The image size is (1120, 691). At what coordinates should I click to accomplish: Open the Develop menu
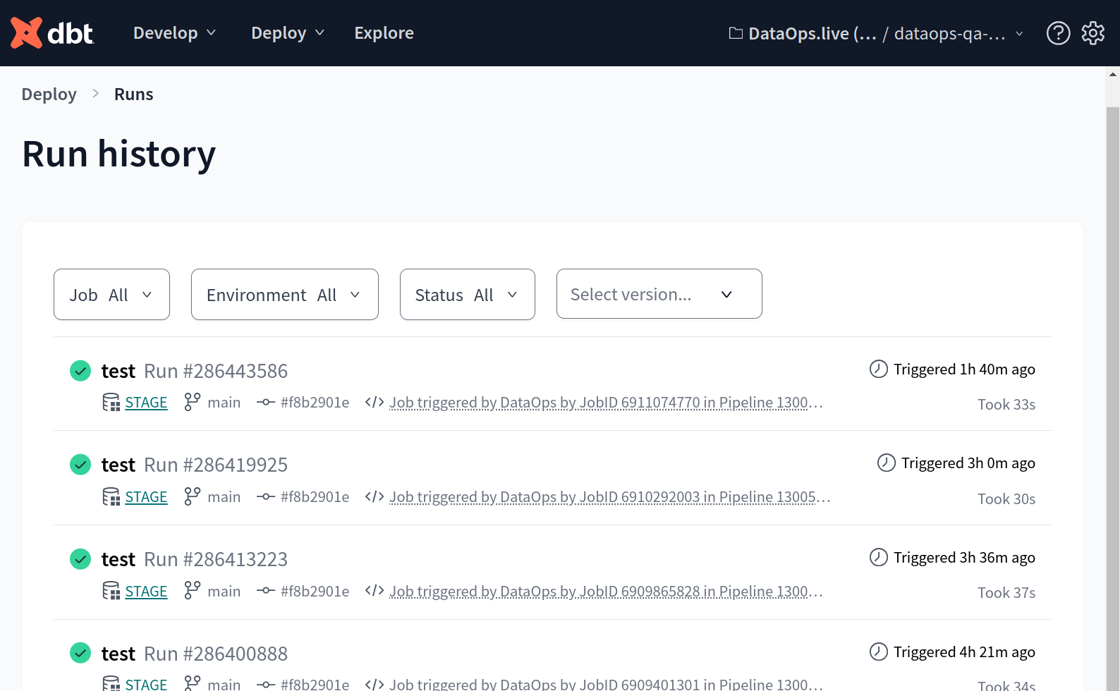coord(174,33)
